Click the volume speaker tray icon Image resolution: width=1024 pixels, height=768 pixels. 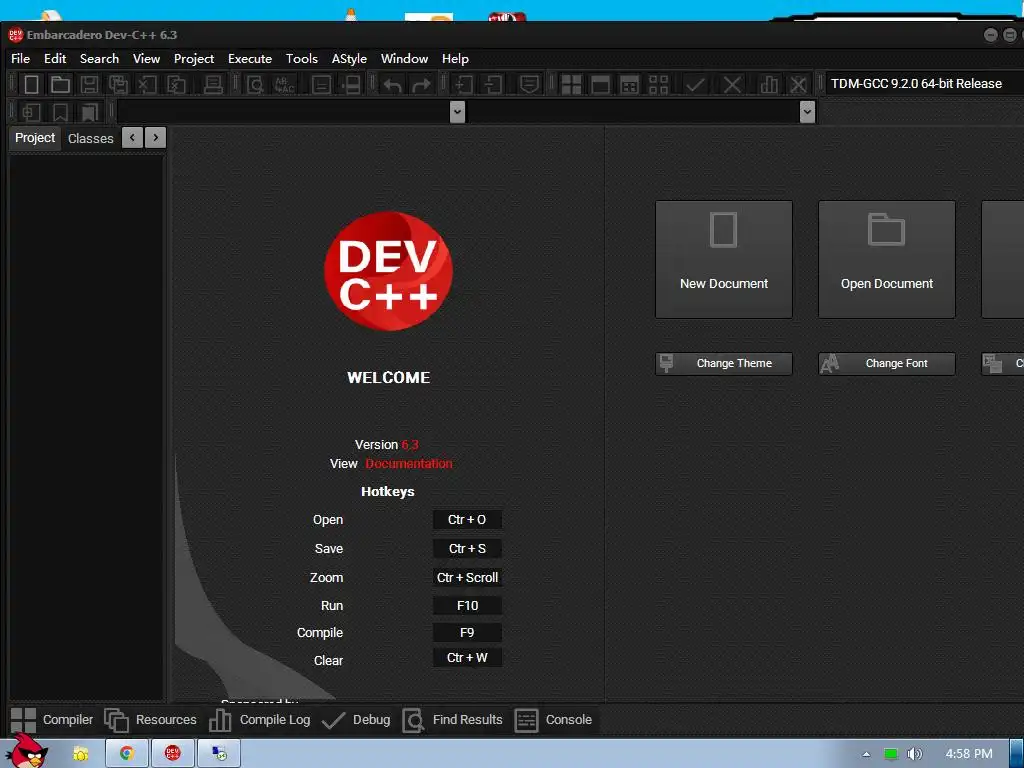pos(914,754)
